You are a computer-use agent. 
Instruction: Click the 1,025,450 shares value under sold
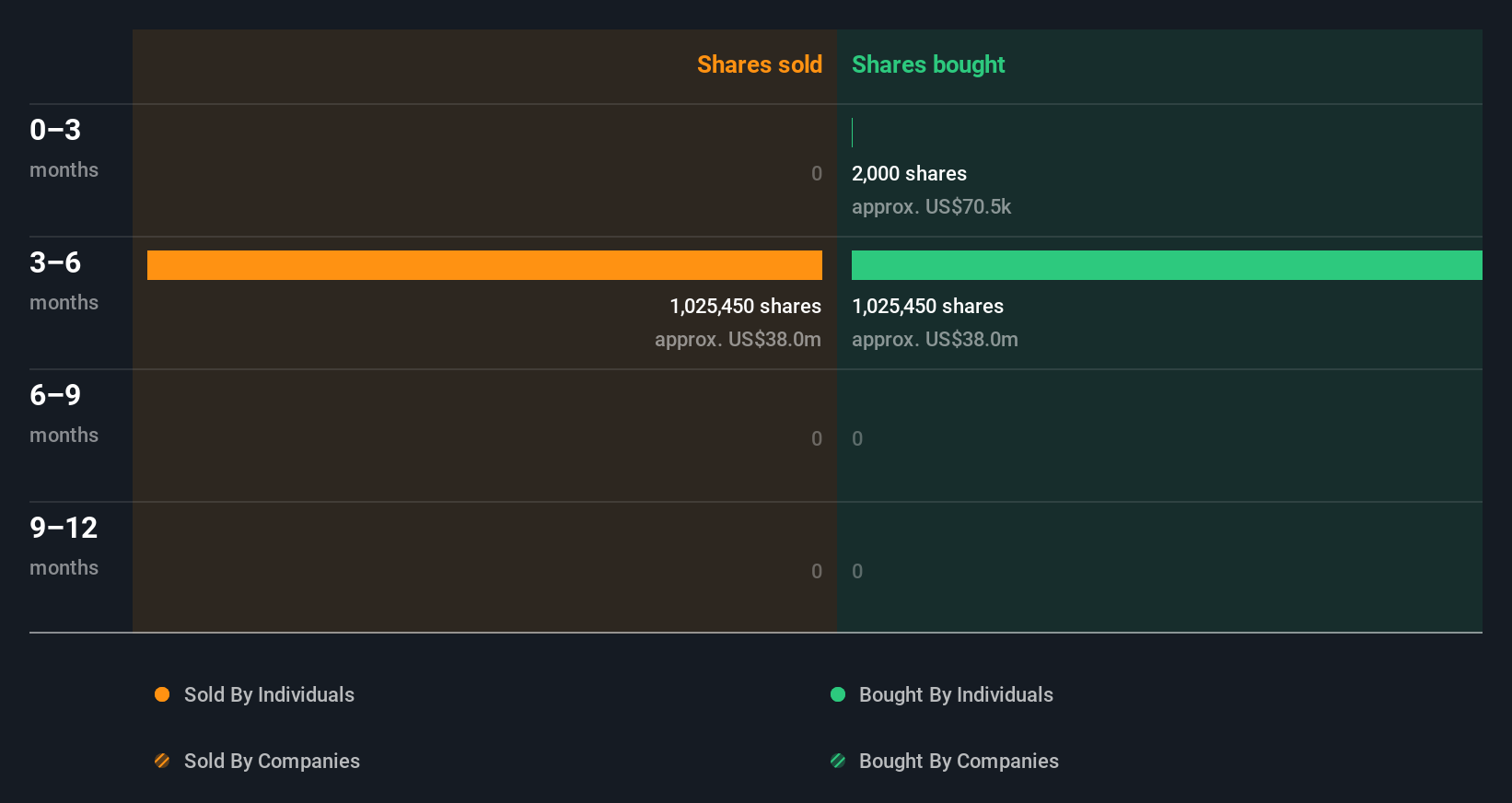tap(745, 306)
